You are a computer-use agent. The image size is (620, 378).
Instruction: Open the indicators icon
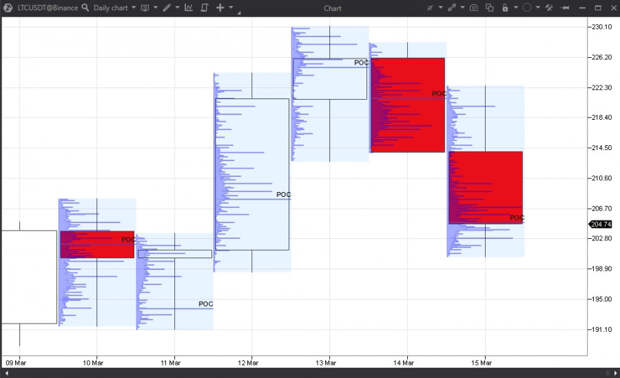[x=189, y=8]
